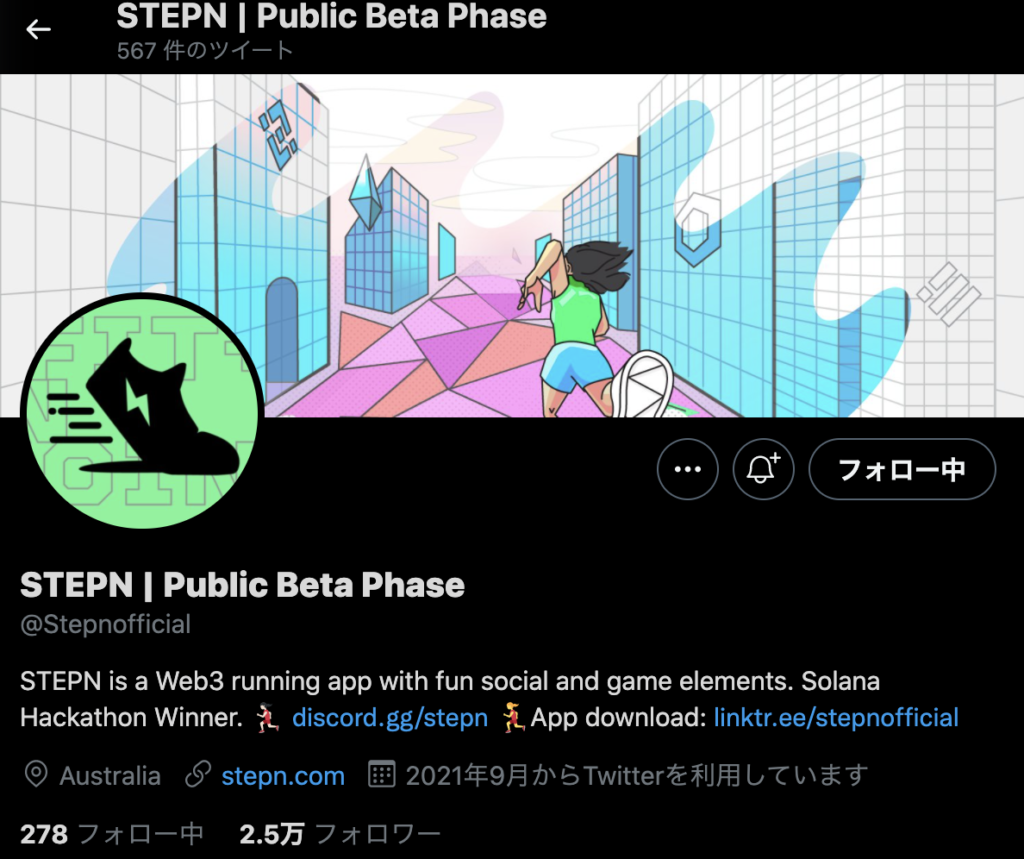
Task: Click the Australia location text
Action: pyautogui.click(x=110, y=776)
